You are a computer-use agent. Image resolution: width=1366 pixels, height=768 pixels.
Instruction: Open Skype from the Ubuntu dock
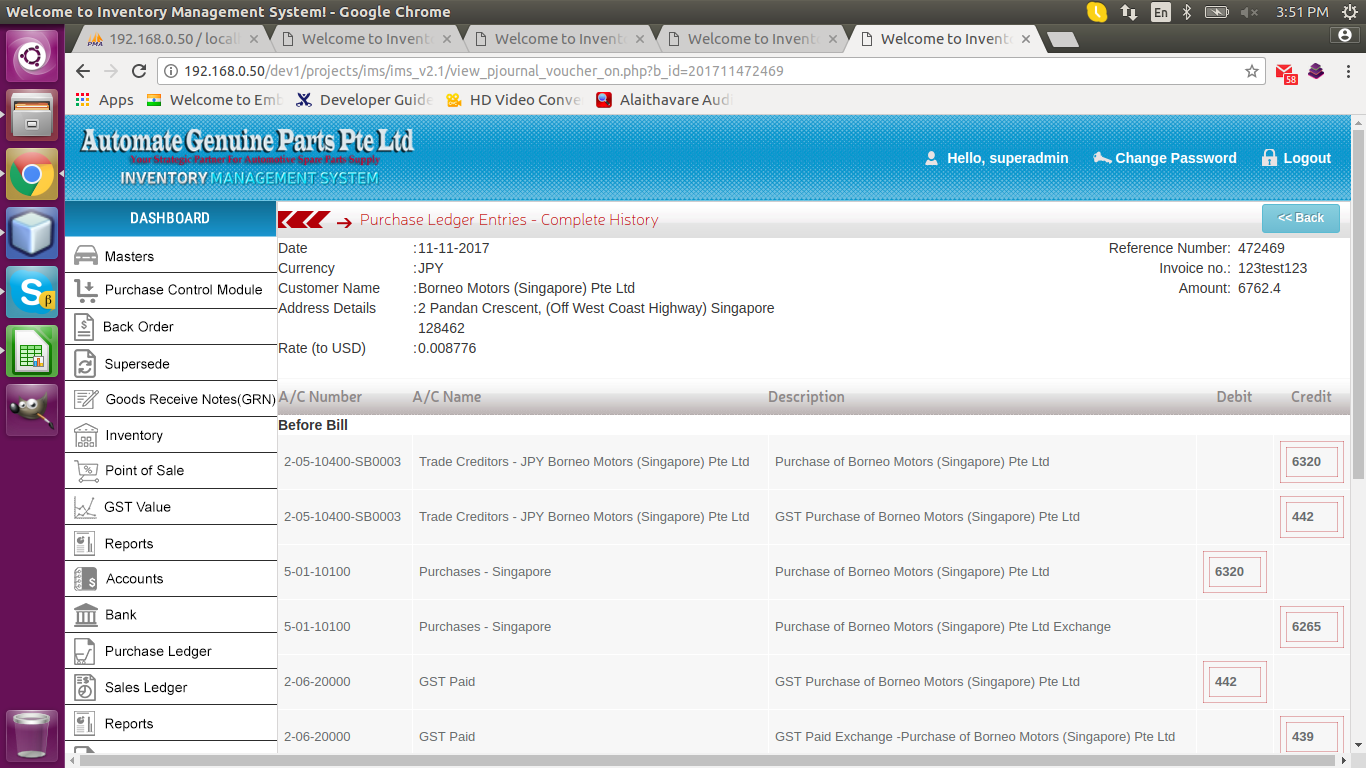tap(32, 292)
